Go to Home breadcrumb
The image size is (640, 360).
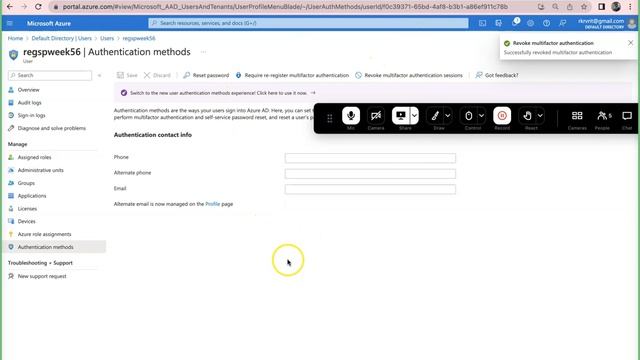[15, 38]
